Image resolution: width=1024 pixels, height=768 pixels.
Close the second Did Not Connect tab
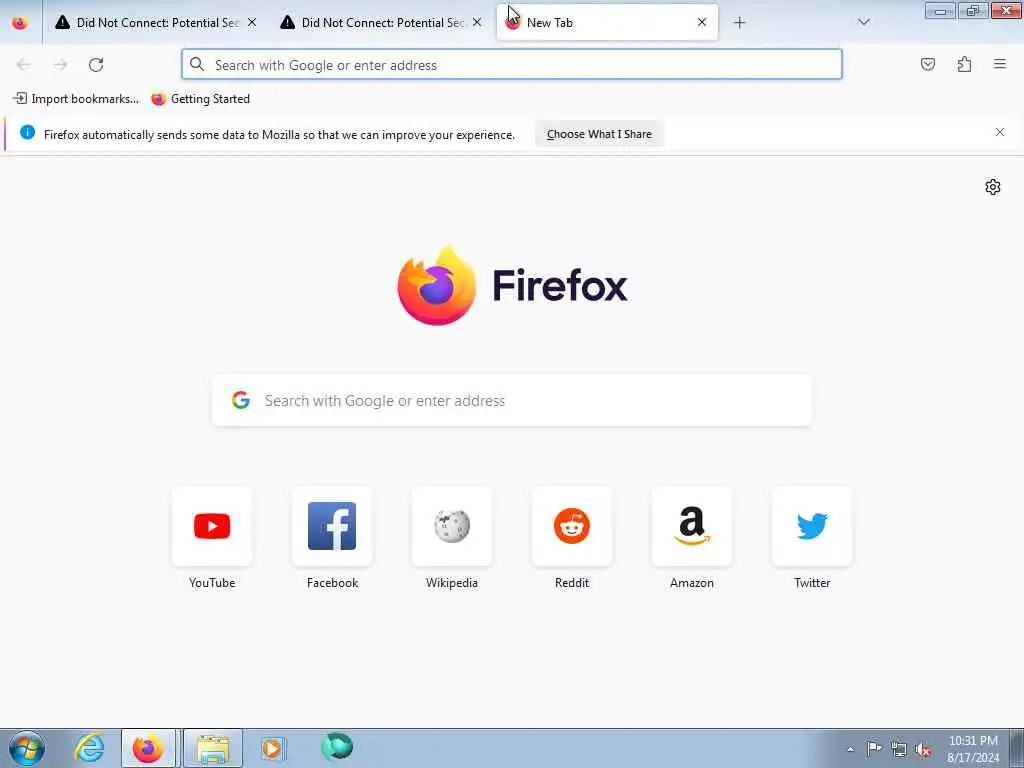click(x=477, y=23)
